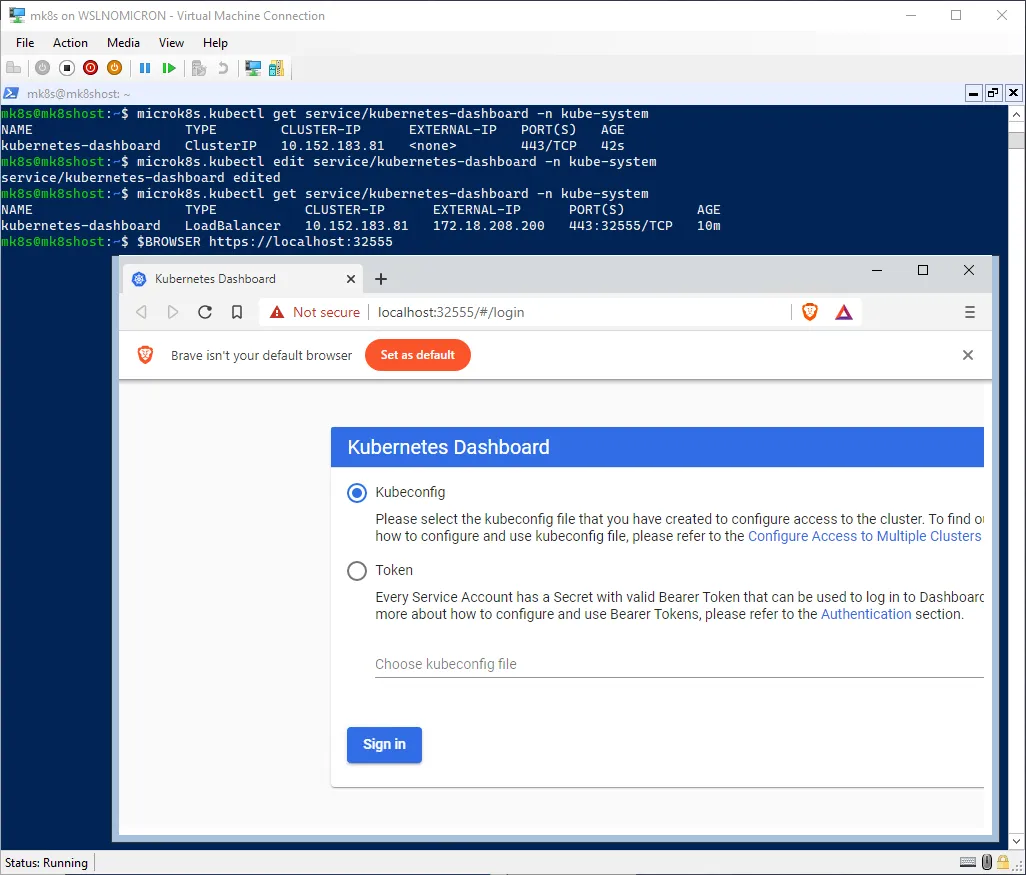
Task: Select the Kubeconfig radio option
Action: 357,493
